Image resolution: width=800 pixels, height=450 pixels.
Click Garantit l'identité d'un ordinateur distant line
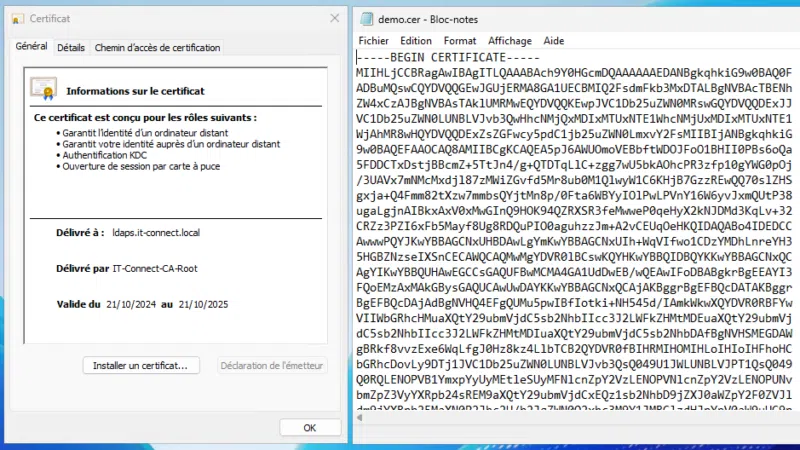pyautogui.click(x=145, y=133)
